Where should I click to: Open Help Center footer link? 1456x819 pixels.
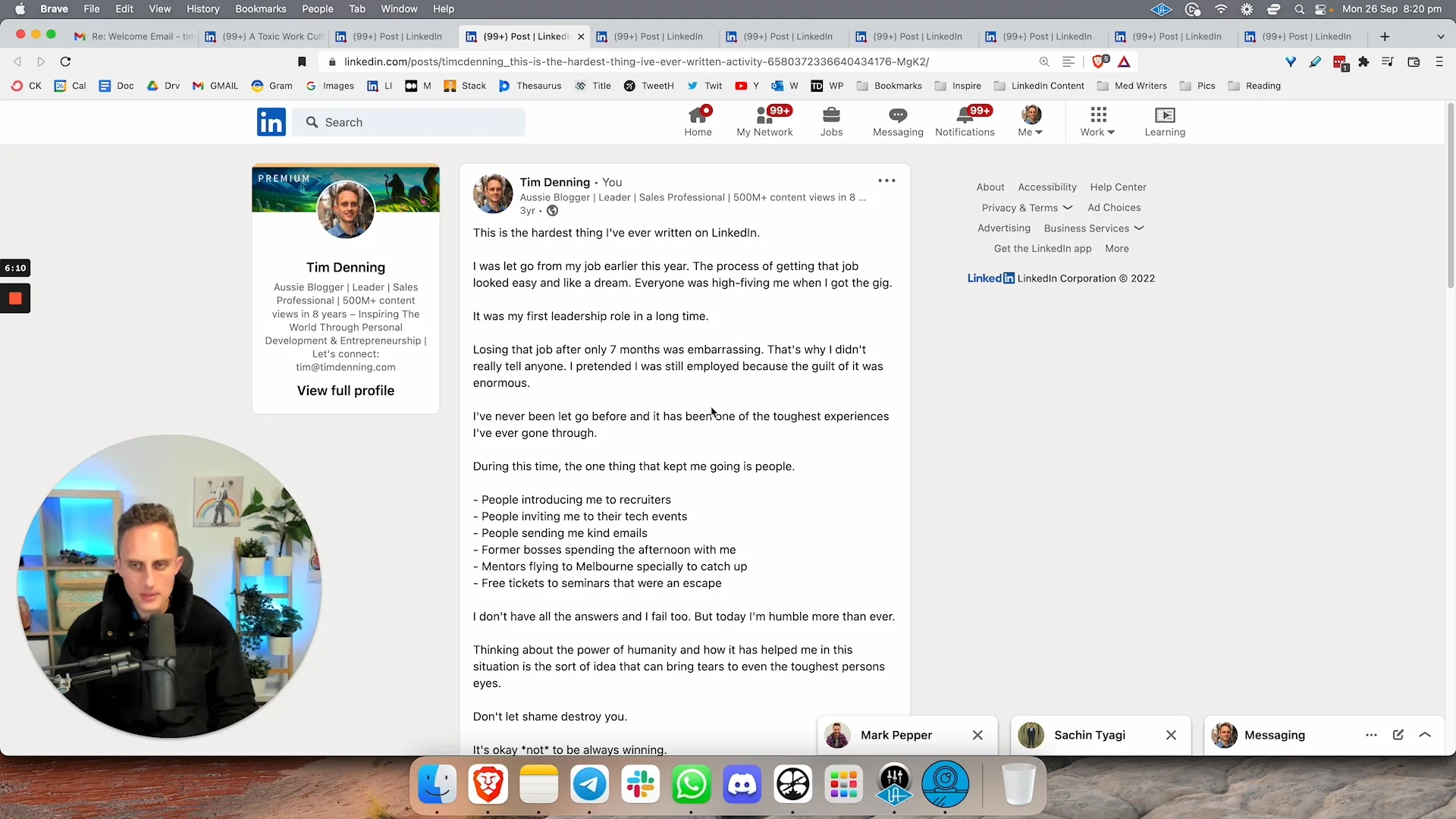point(1118,187)
